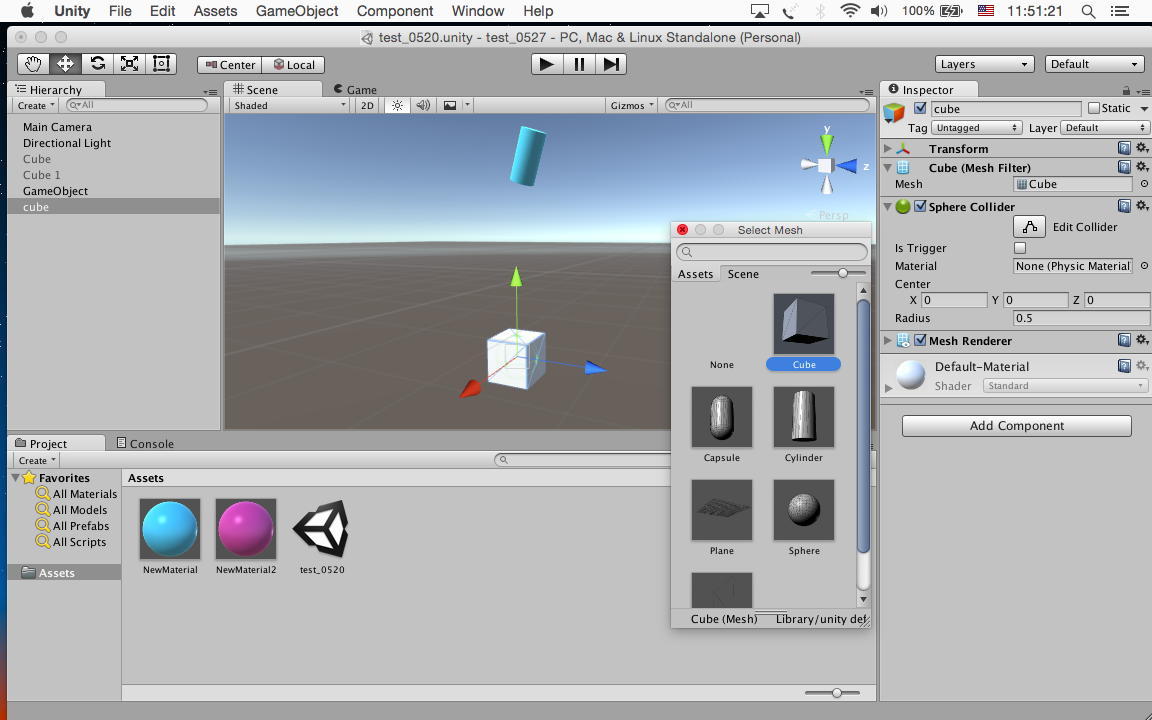Viewport: 1152px width, 720px height.
Task: Select the Rect transform tool
Action: (x=161, y=64)
